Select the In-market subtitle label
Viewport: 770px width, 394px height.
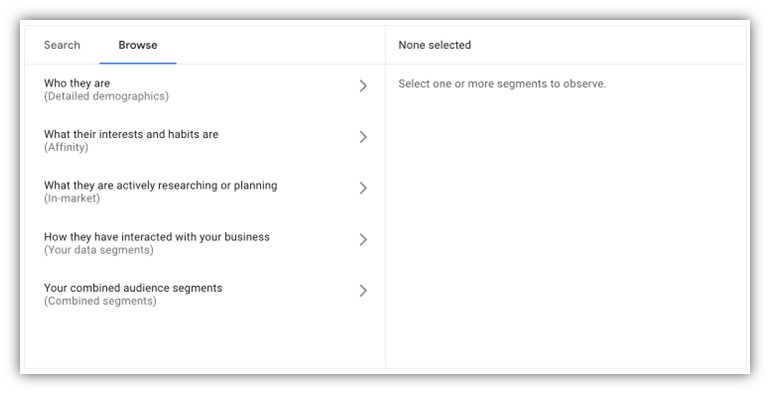click(72, 198)
